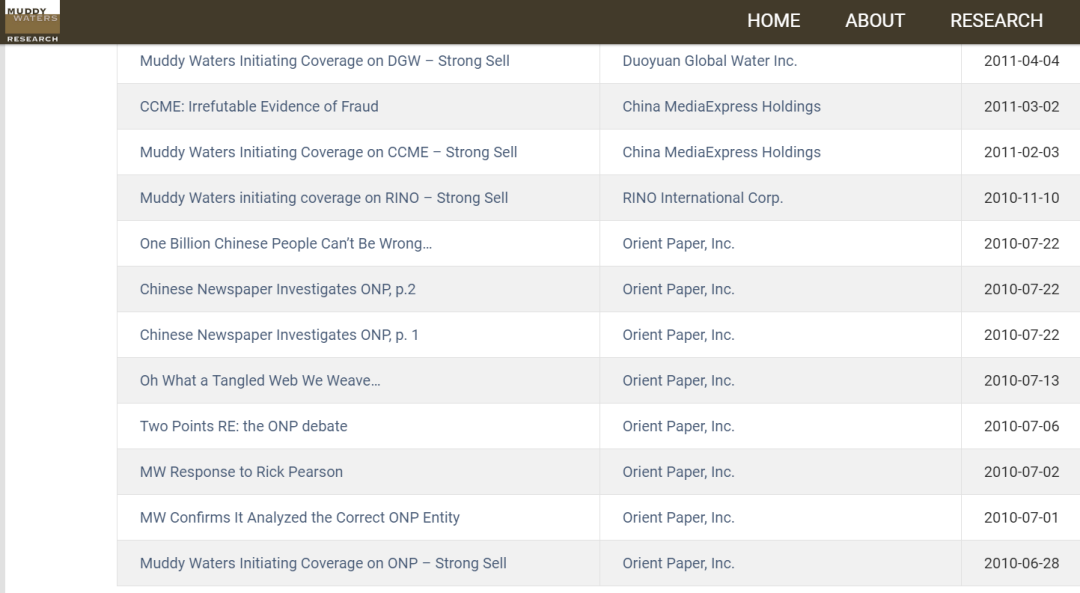Select Orient Paper, Inc. in Rick Pearson row

(x=678, y=472)
